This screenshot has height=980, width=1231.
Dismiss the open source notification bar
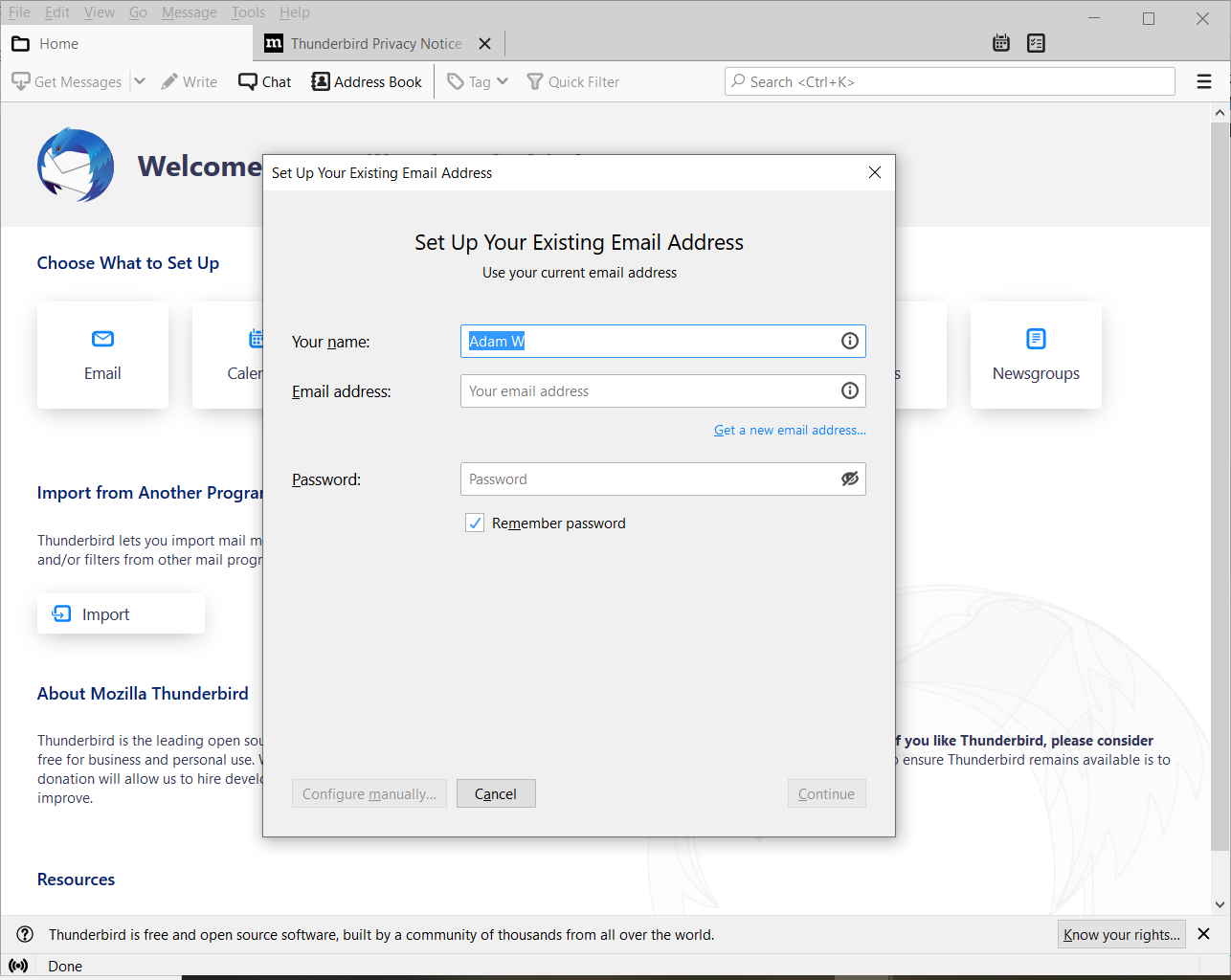[1204, 934]
